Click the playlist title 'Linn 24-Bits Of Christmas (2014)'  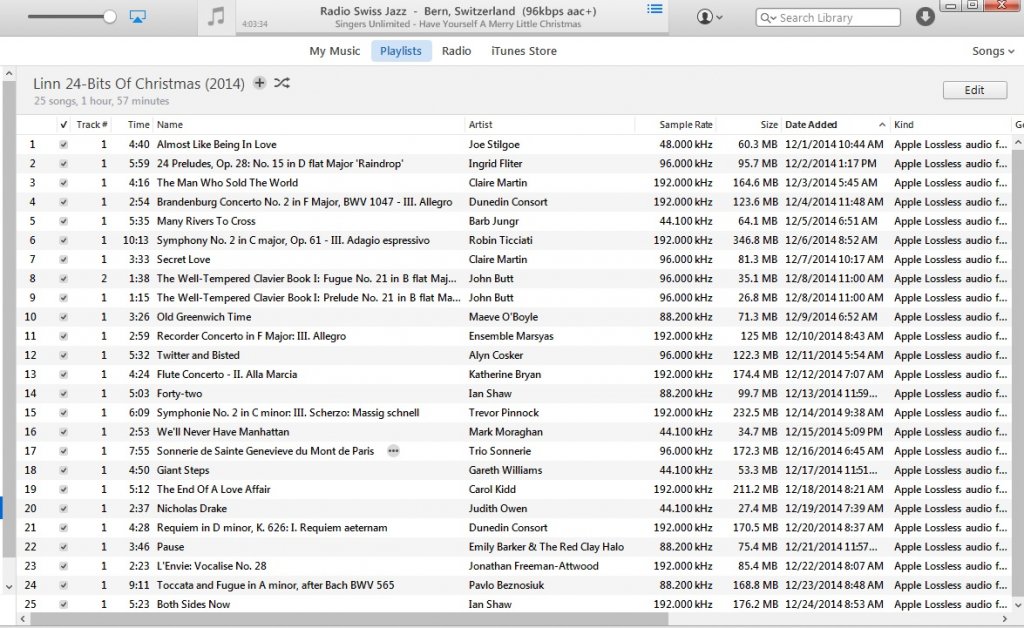coord(138,84)
